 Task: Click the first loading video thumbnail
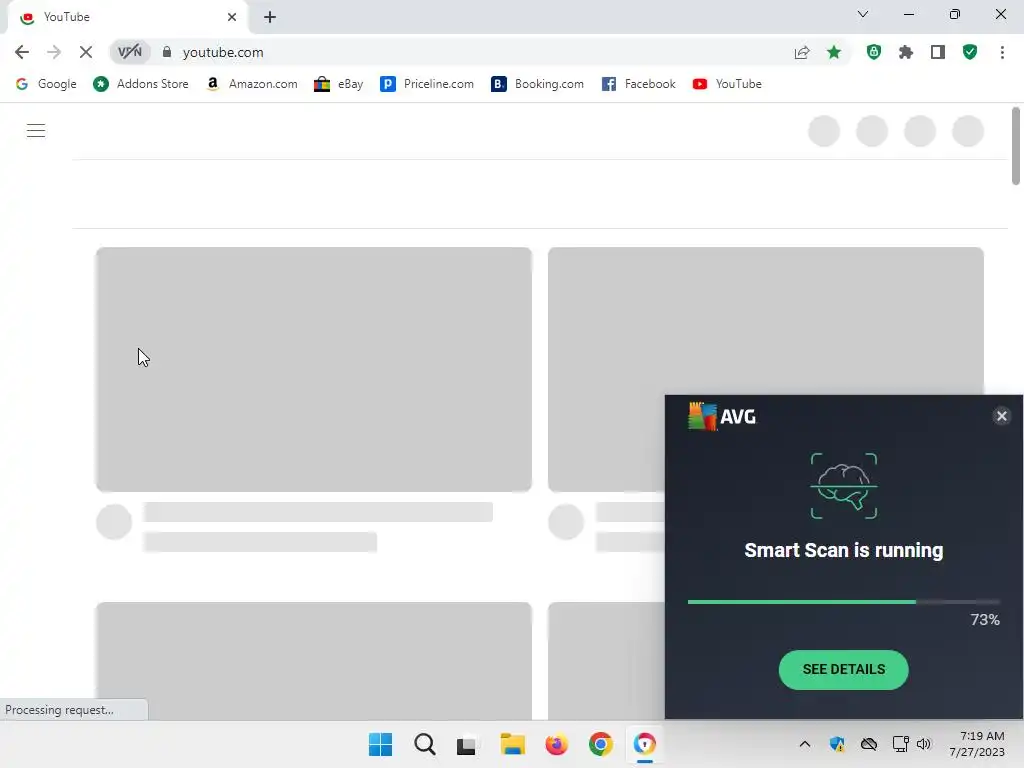click(313, 369)
